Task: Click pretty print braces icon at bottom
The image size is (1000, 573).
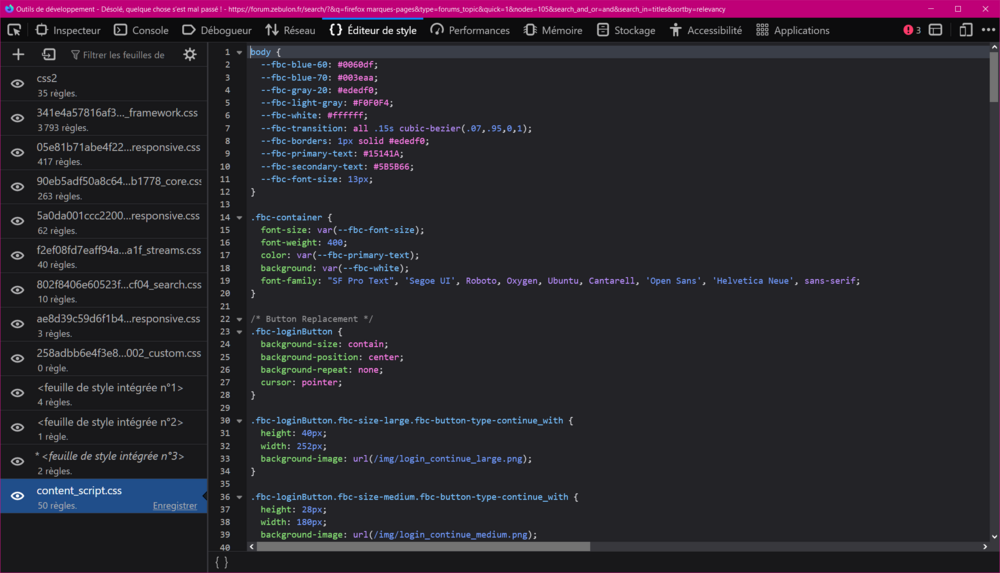Action: [x=221, y=562]
